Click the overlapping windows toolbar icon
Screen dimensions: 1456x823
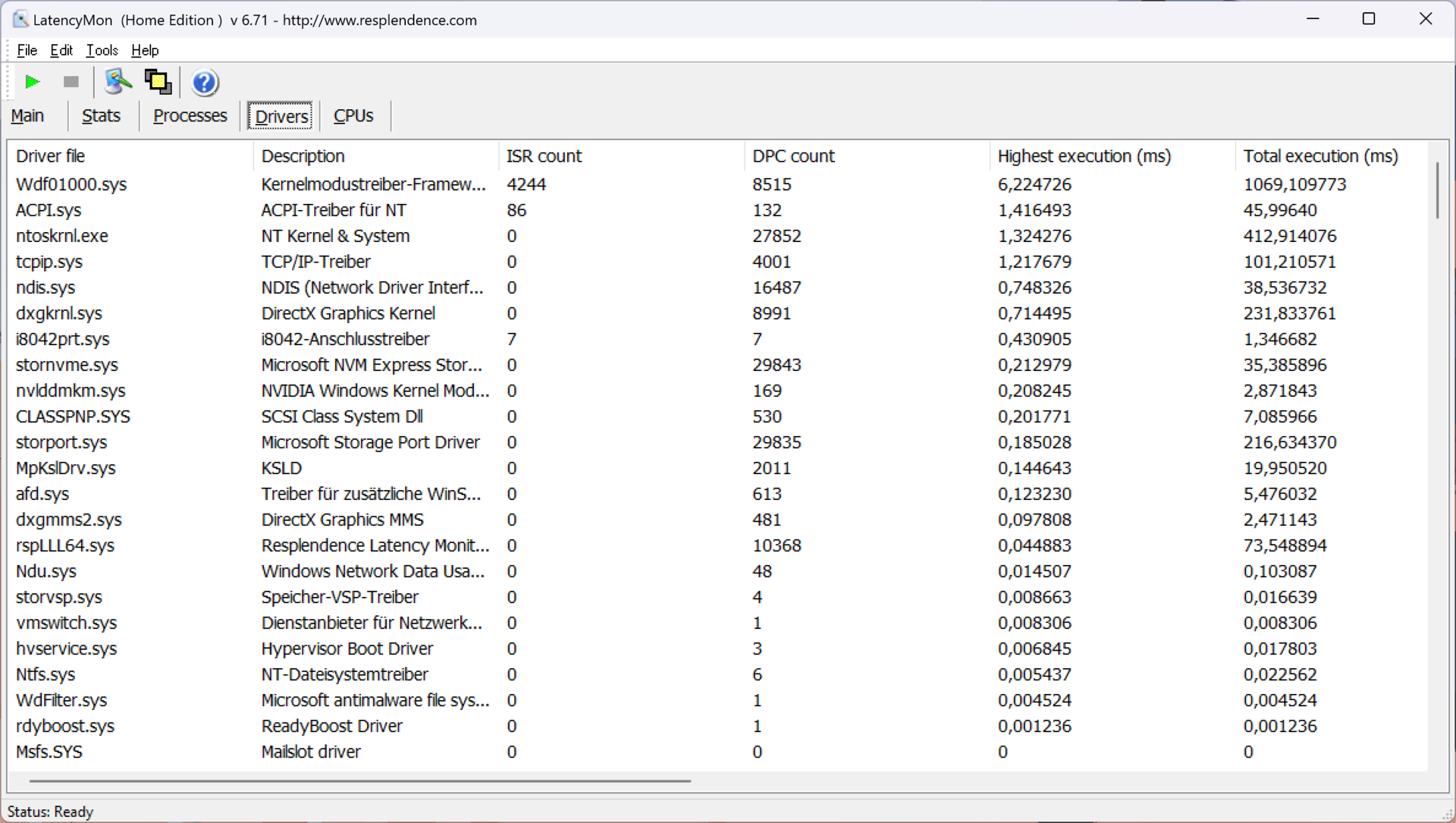coord(158,82)
